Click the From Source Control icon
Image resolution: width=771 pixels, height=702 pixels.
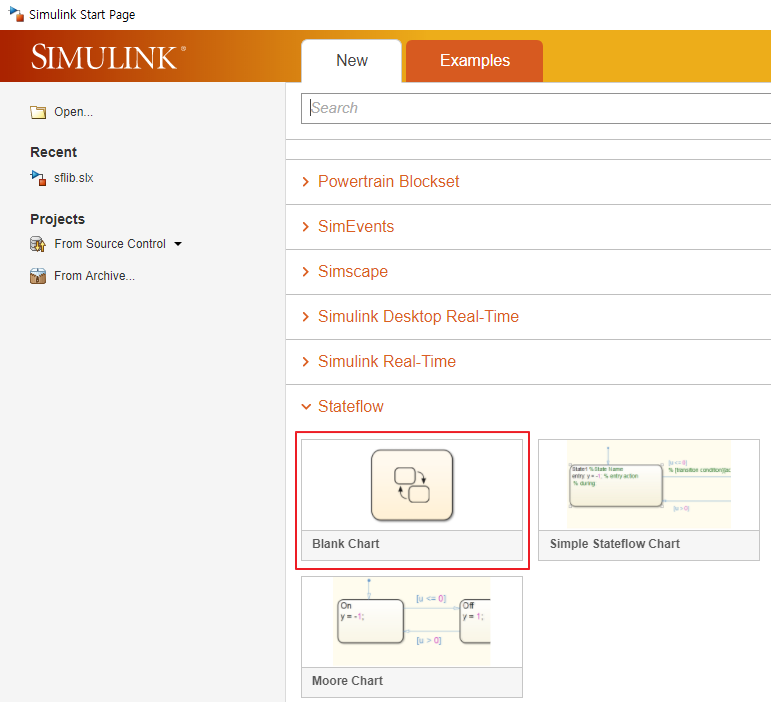pos(38,244)
